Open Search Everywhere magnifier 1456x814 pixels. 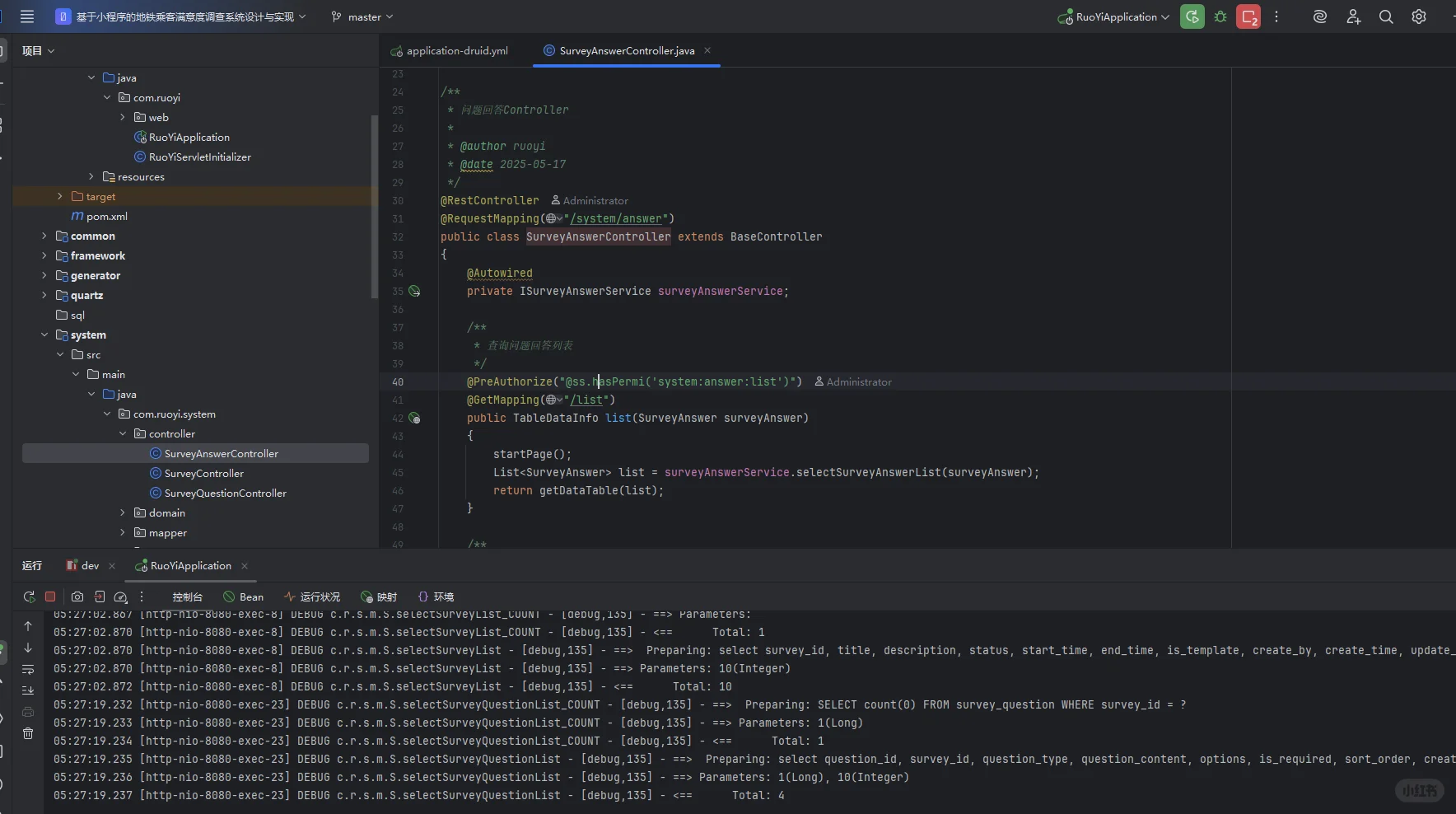tap(1386, 16)
